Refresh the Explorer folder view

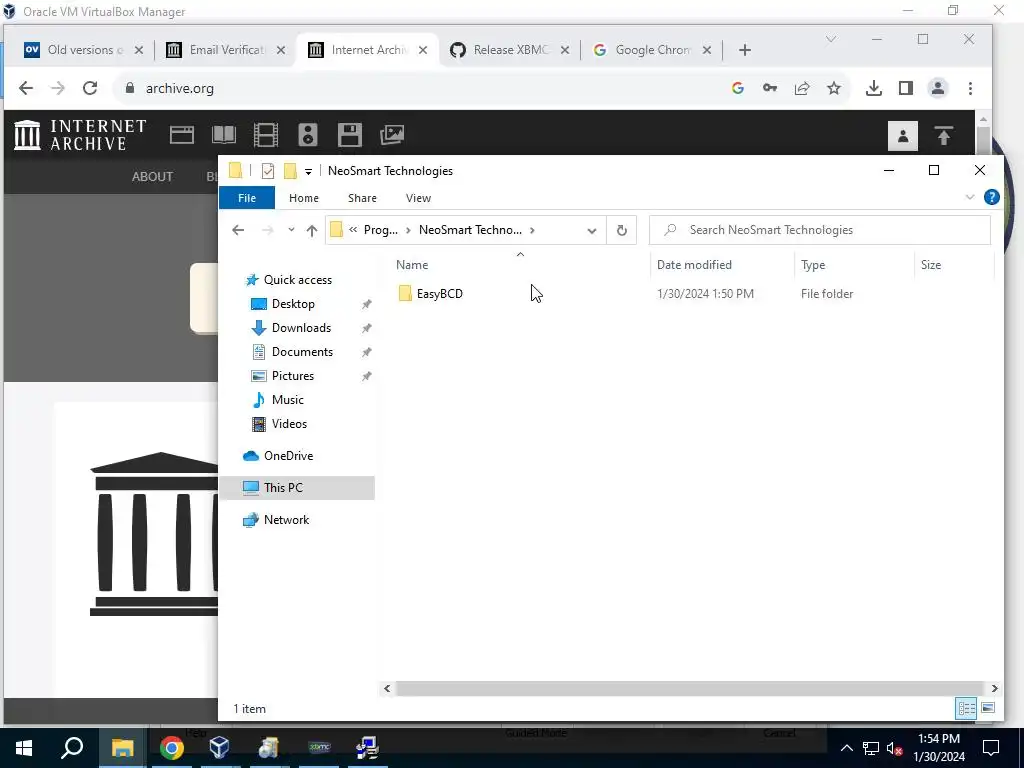[622, 230]
